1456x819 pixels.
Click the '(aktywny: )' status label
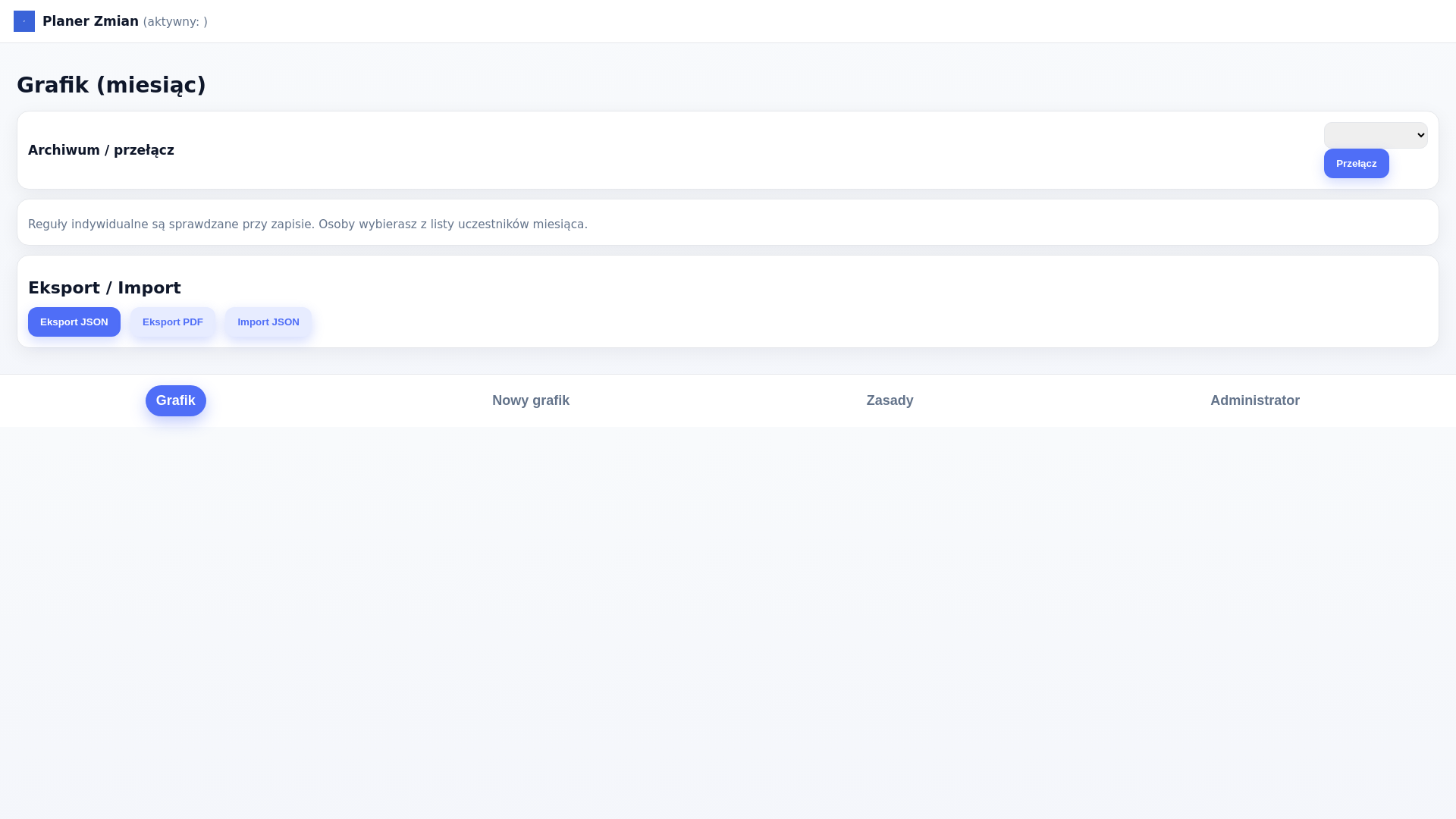(x=175, y=22)
